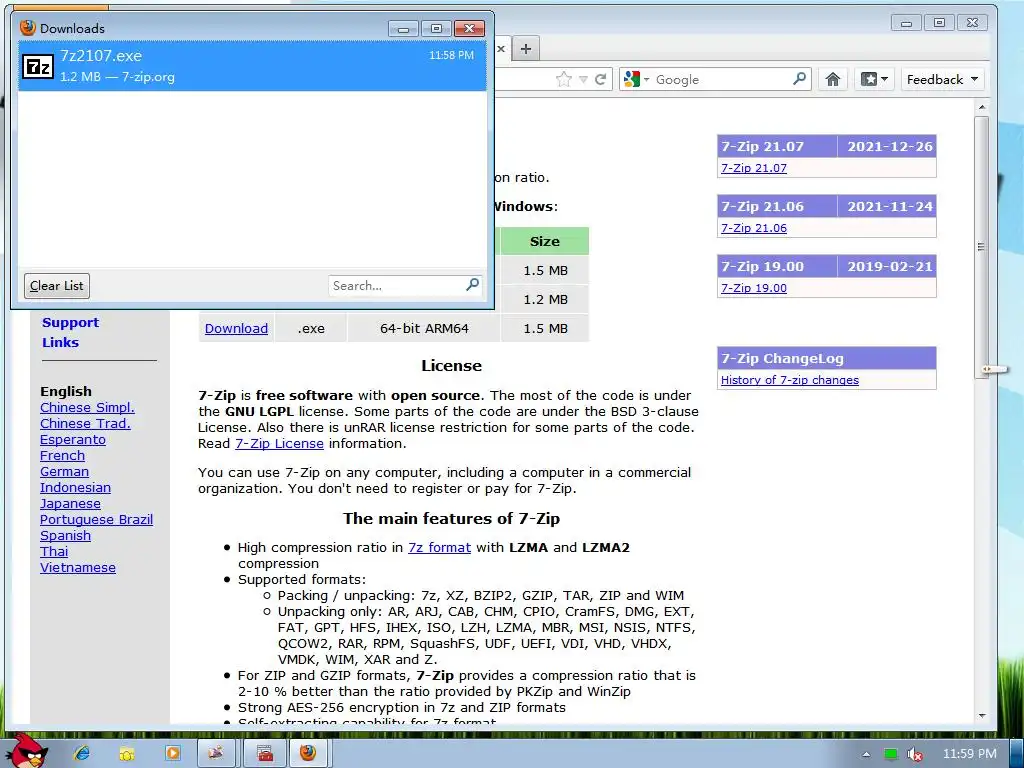Close the Downloads window
The image size is (1024, 768).
tap(469, 29)
